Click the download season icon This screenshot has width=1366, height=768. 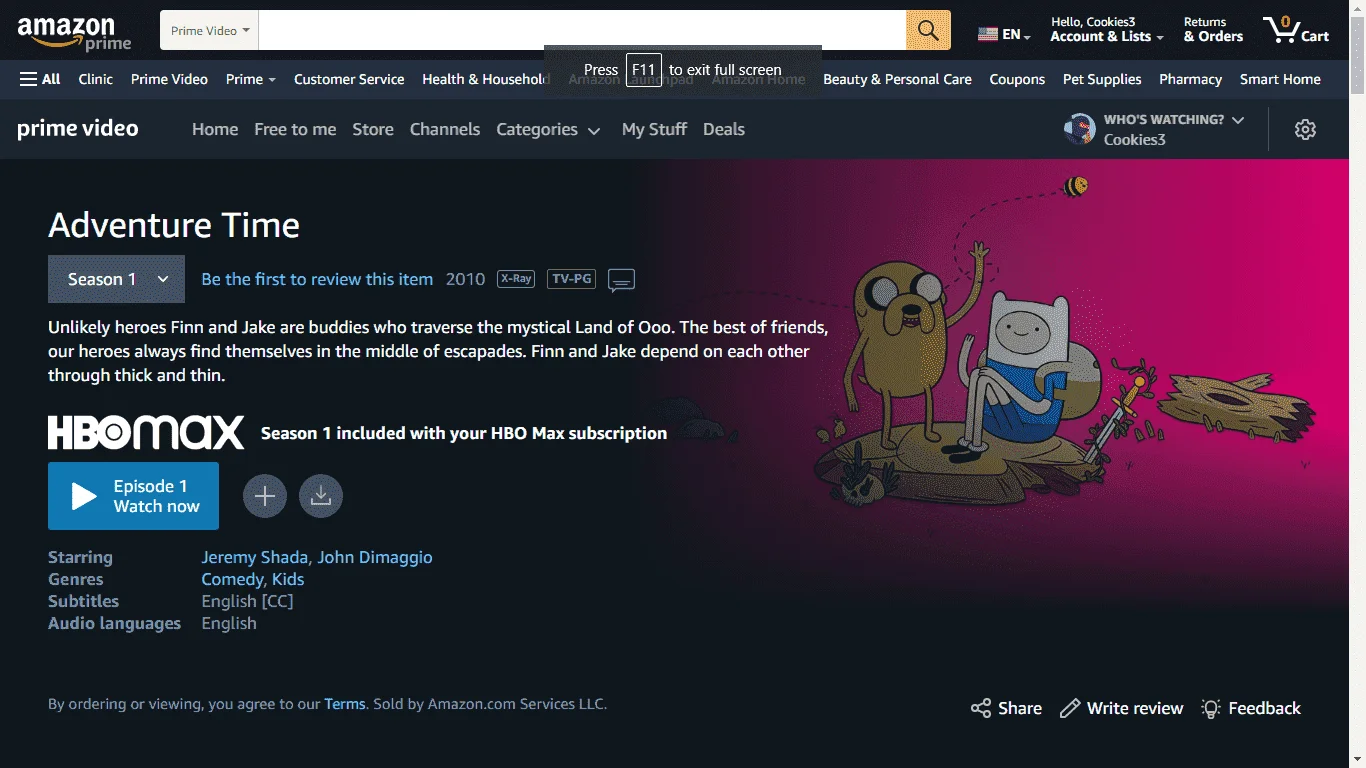tap(321, 496)
